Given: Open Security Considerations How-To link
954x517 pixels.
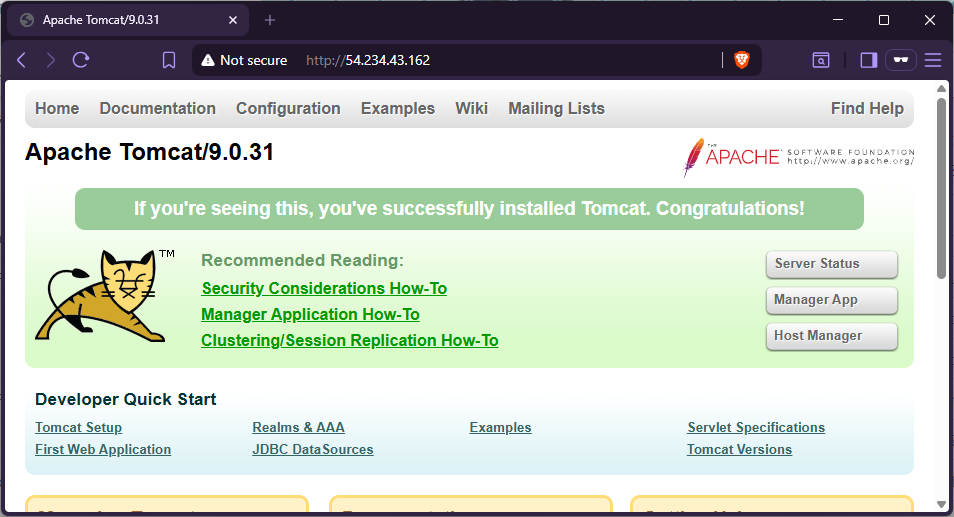Looking at the screenshot, I should [x=324, y=288].
